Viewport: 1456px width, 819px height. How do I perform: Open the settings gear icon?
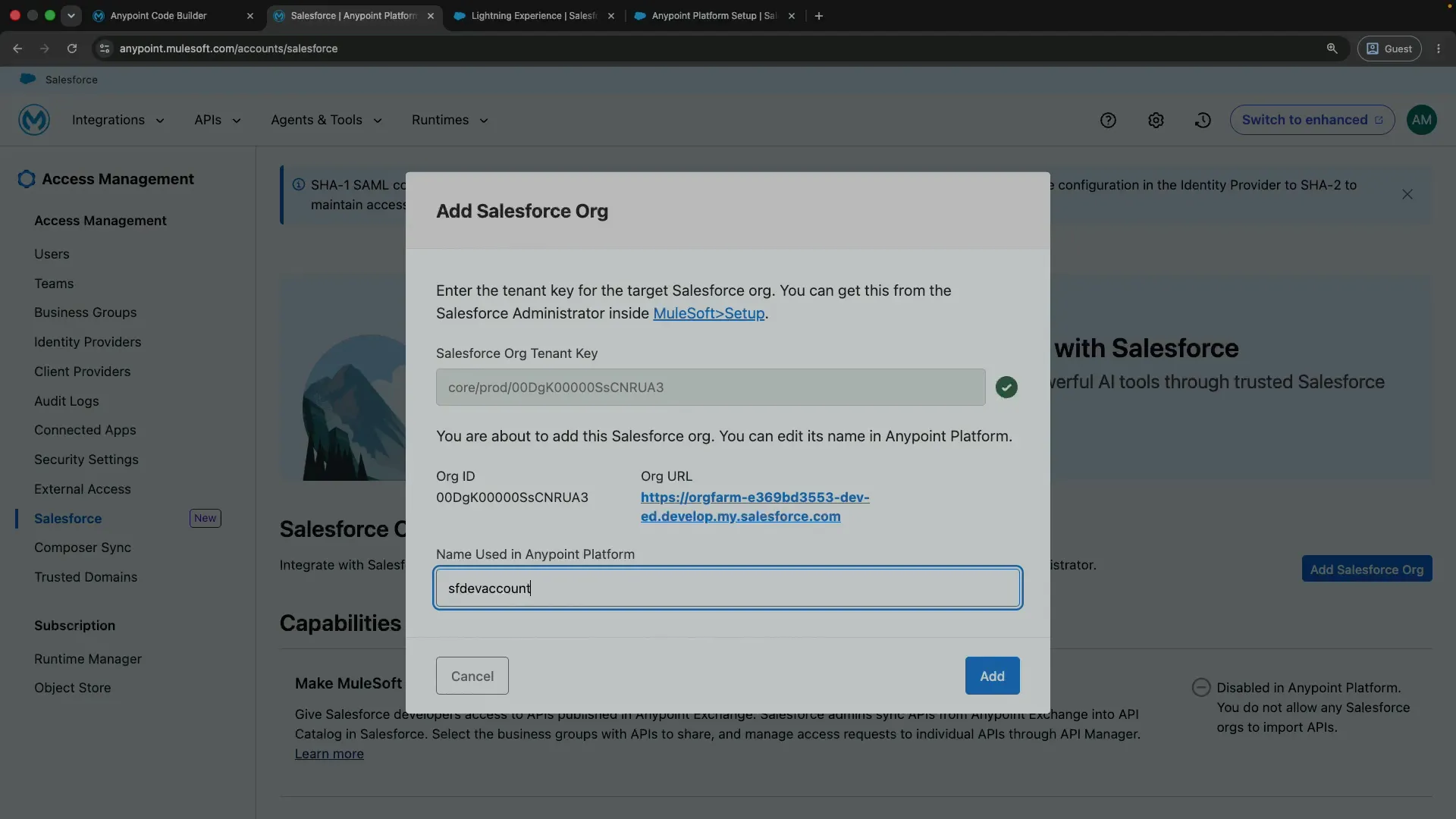tap(1156, 120)
